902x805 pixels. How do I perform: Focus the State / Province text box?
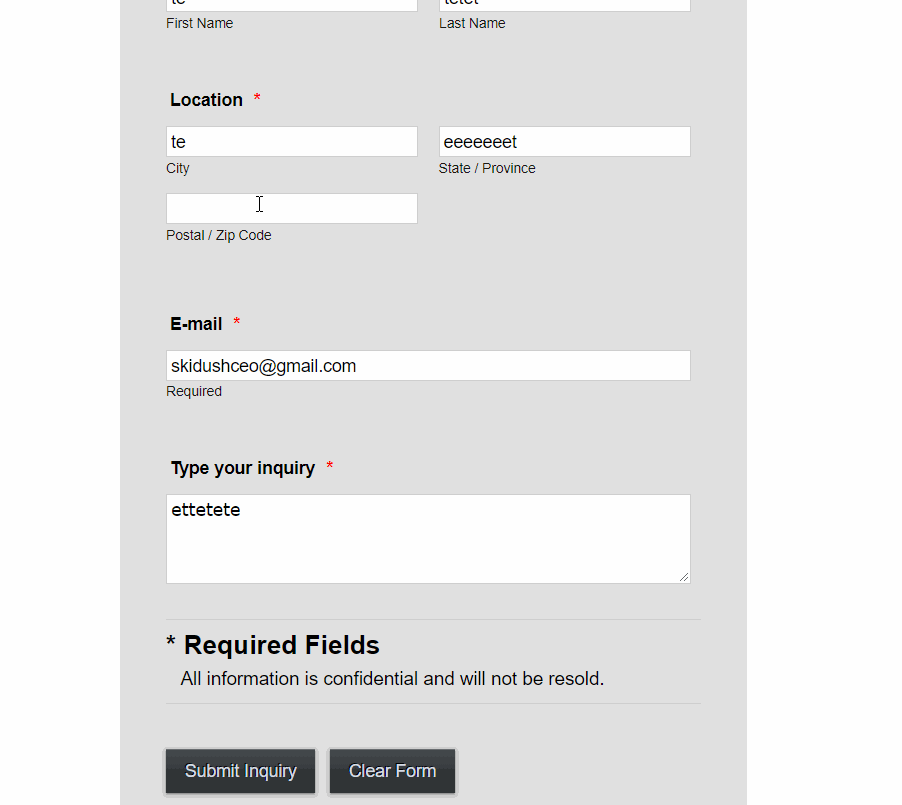pos(564,142)
